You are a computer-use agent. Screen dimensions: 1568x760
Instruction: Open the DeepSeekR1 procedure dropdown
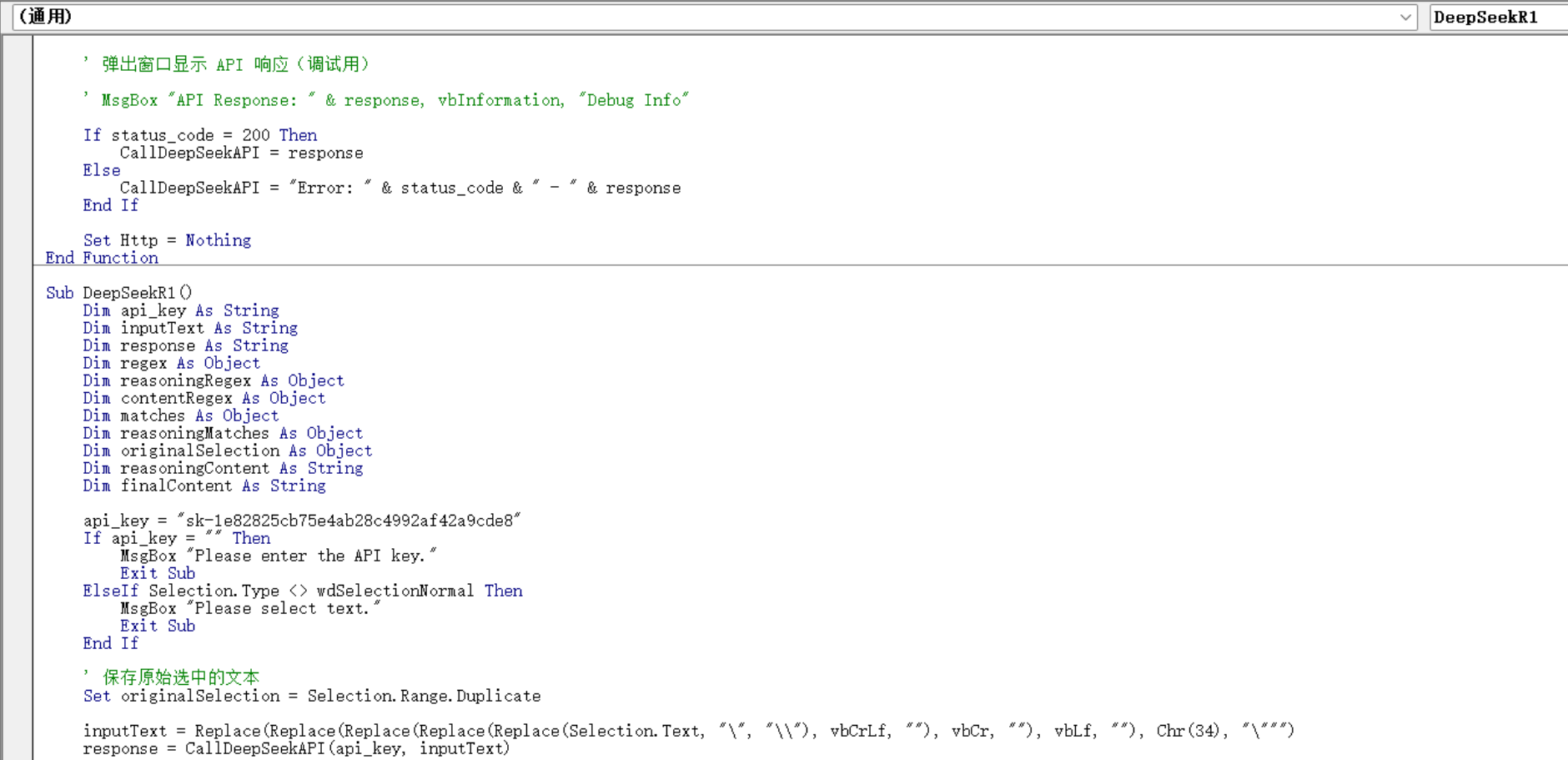click(1499, 17)
